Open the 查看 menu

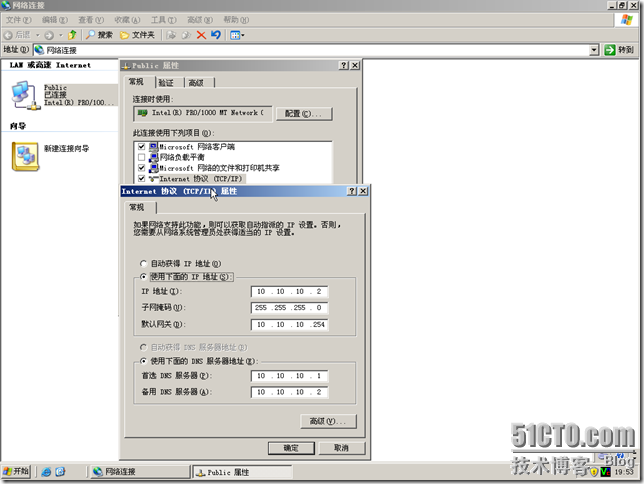click(x=91, y=20)
